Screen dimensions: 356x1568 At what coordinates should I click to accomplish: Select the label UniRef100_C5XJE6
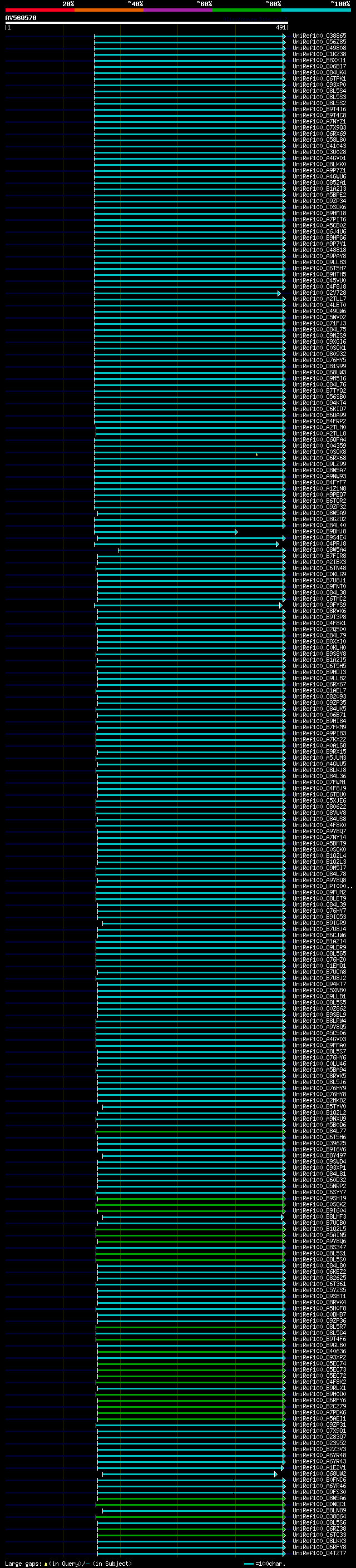[x=319, y=800]
